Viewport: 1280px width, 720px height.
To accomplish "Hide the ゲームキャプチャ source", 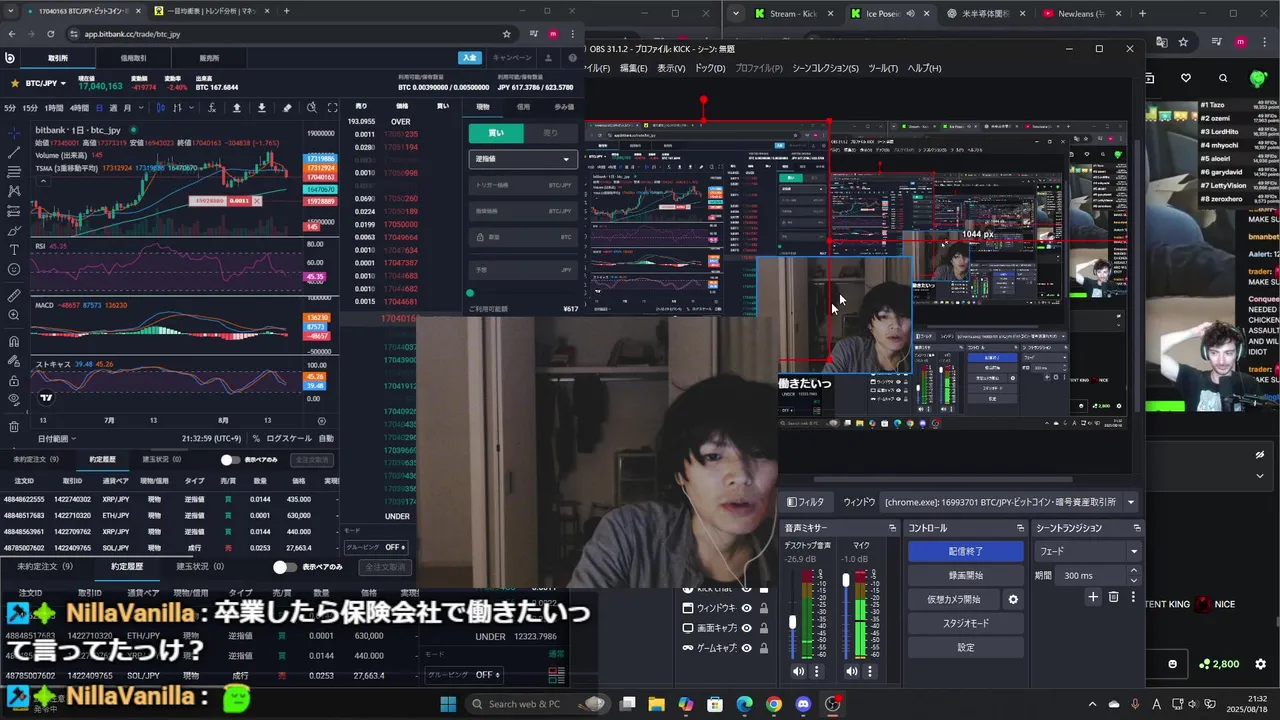I will click(746, 648).
